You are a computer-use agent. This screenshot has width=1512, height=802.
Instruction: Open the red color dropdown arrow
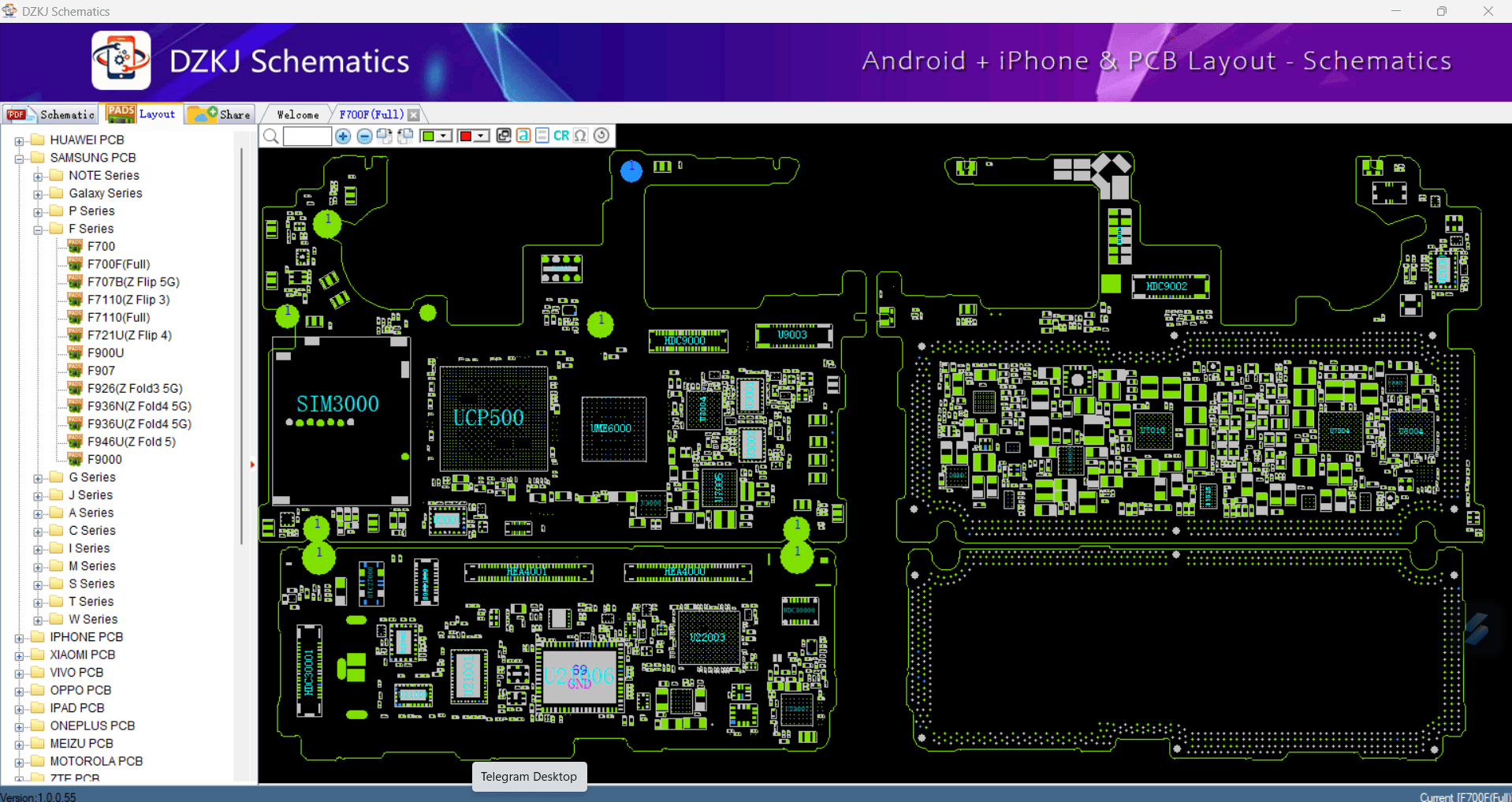[x=482, y=136]
